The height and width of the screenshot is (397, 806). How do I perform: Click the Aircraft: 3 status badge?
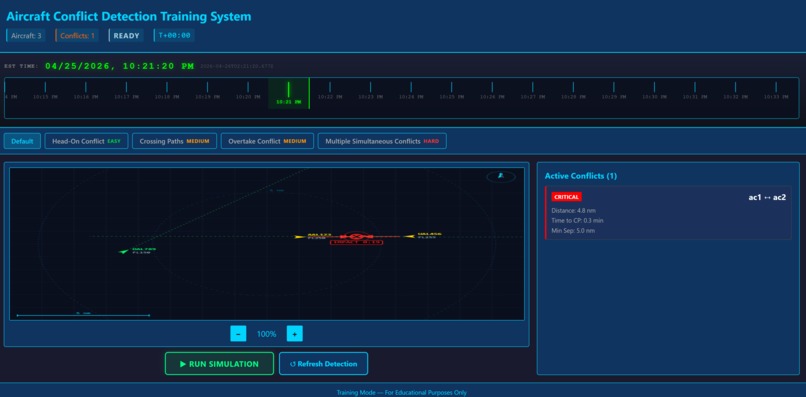(x=26, y=35)
